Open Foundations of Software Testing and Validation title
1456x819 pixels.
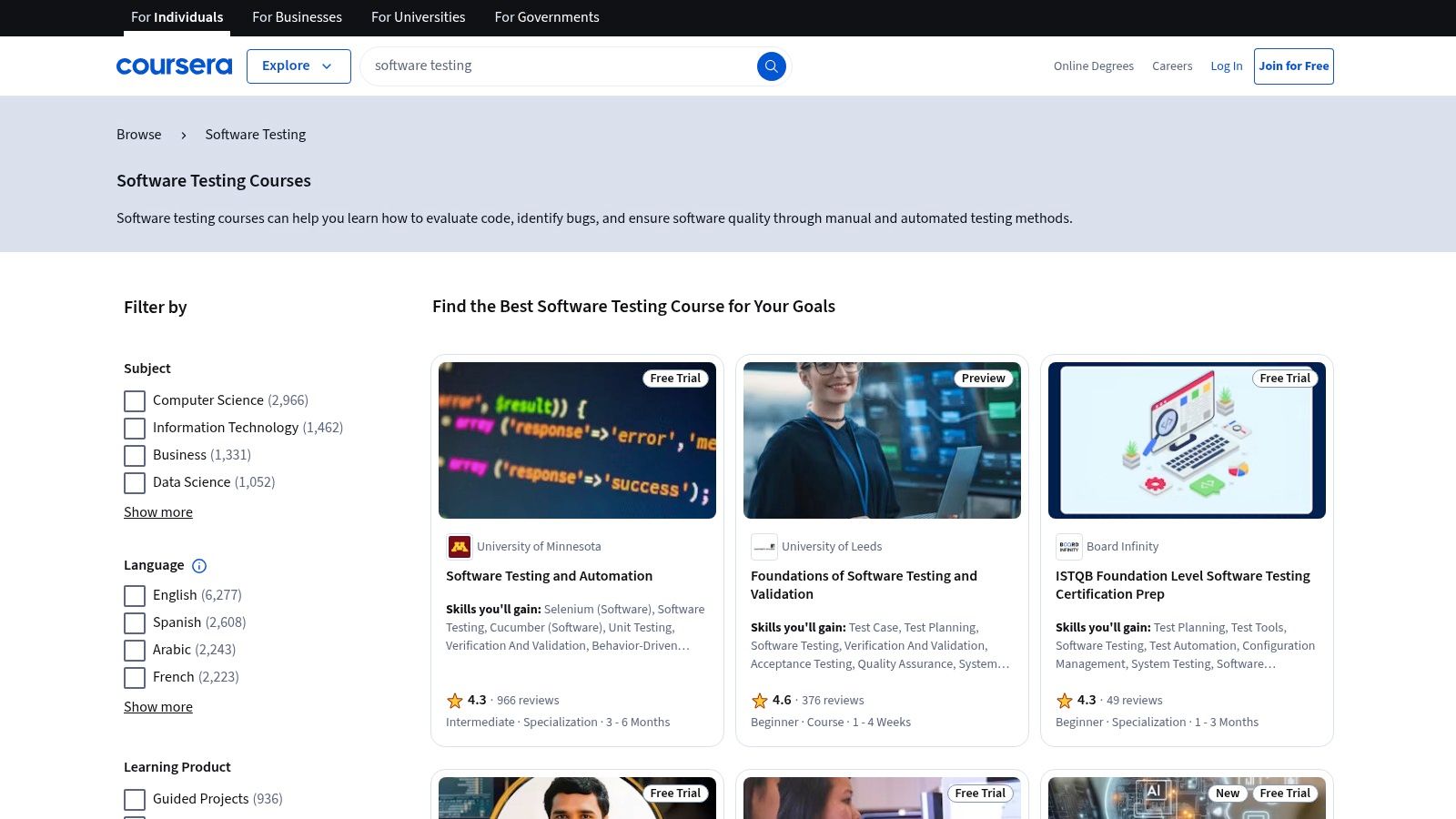864,585
